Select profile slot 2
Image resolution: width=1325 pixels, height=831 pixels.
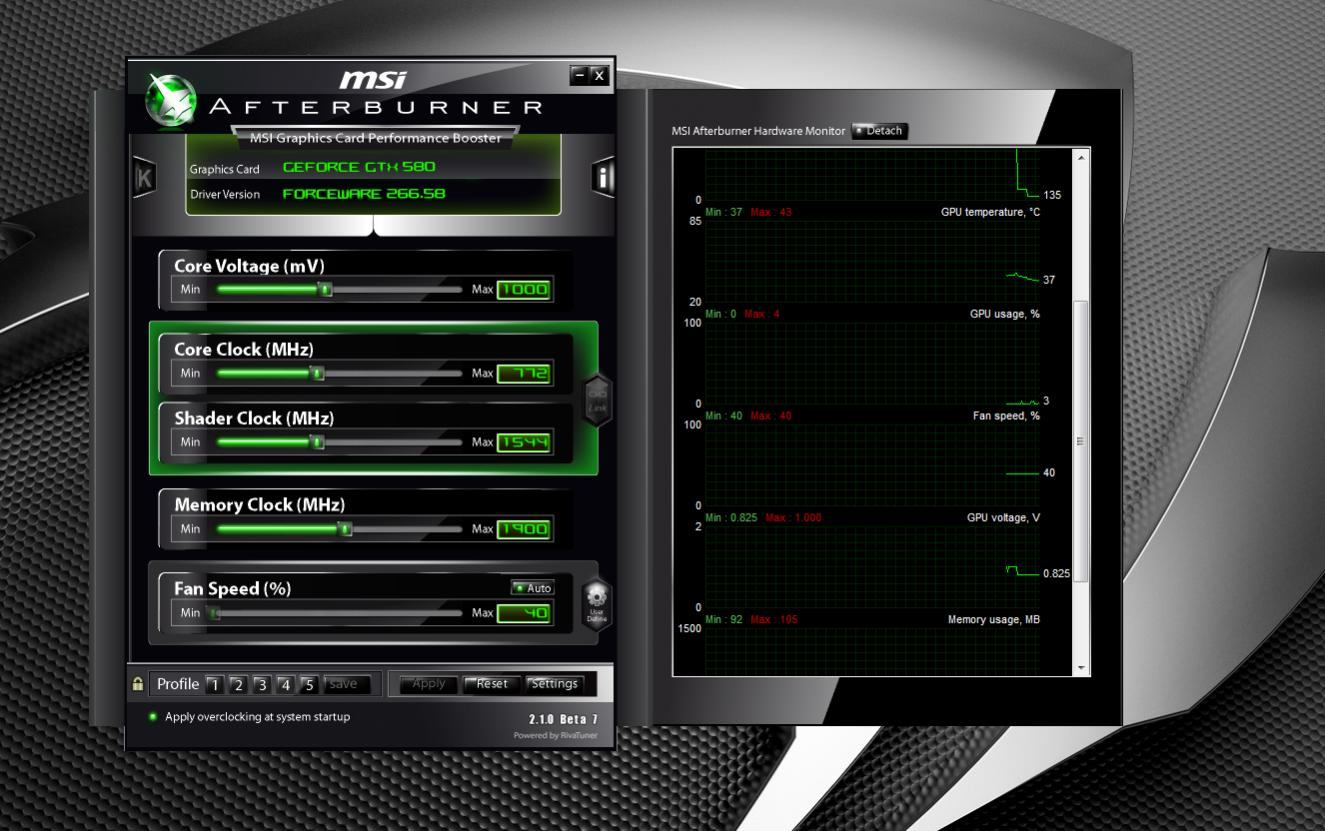point(238,685)
